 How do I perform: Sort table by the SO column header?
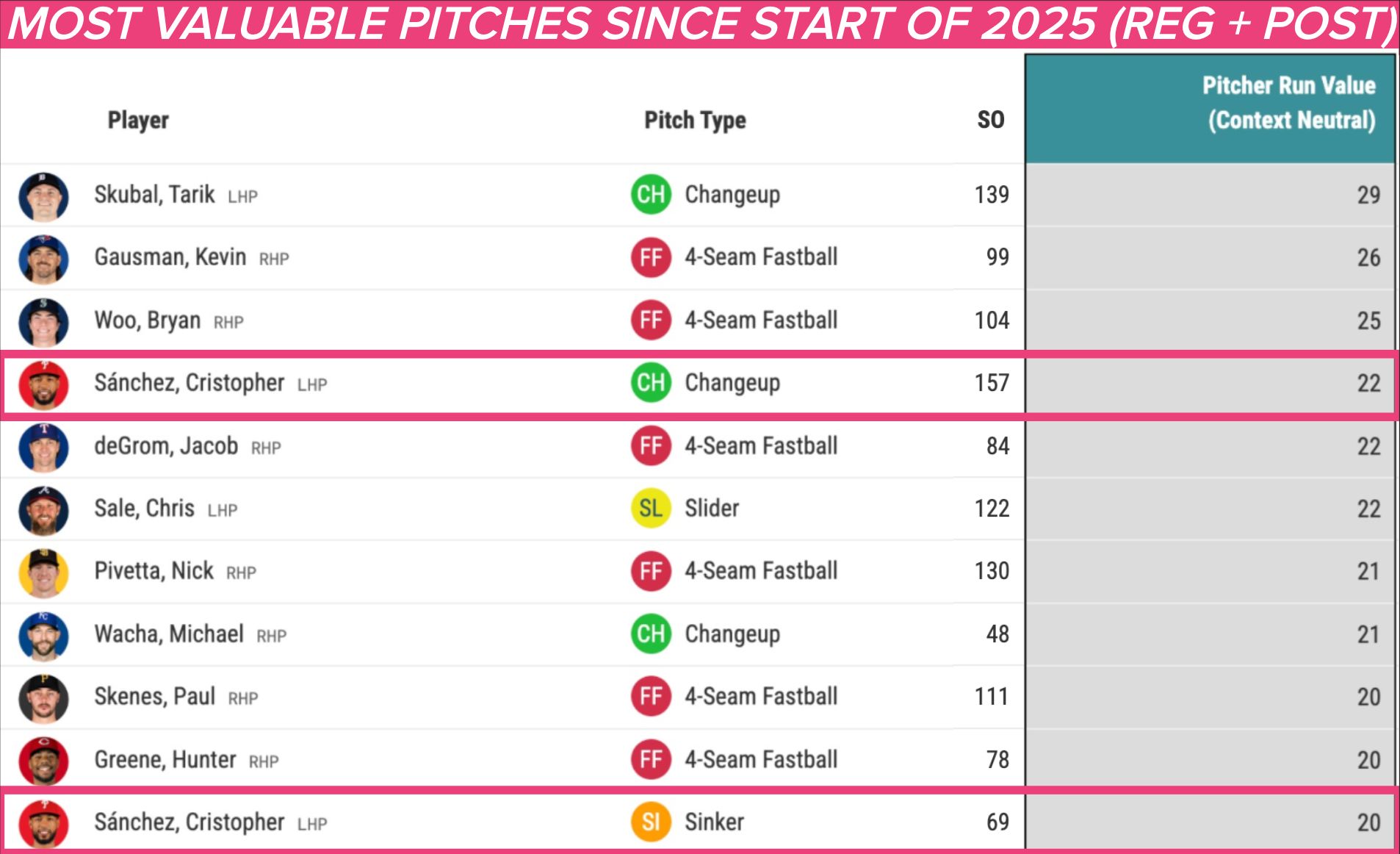[990, 120]
